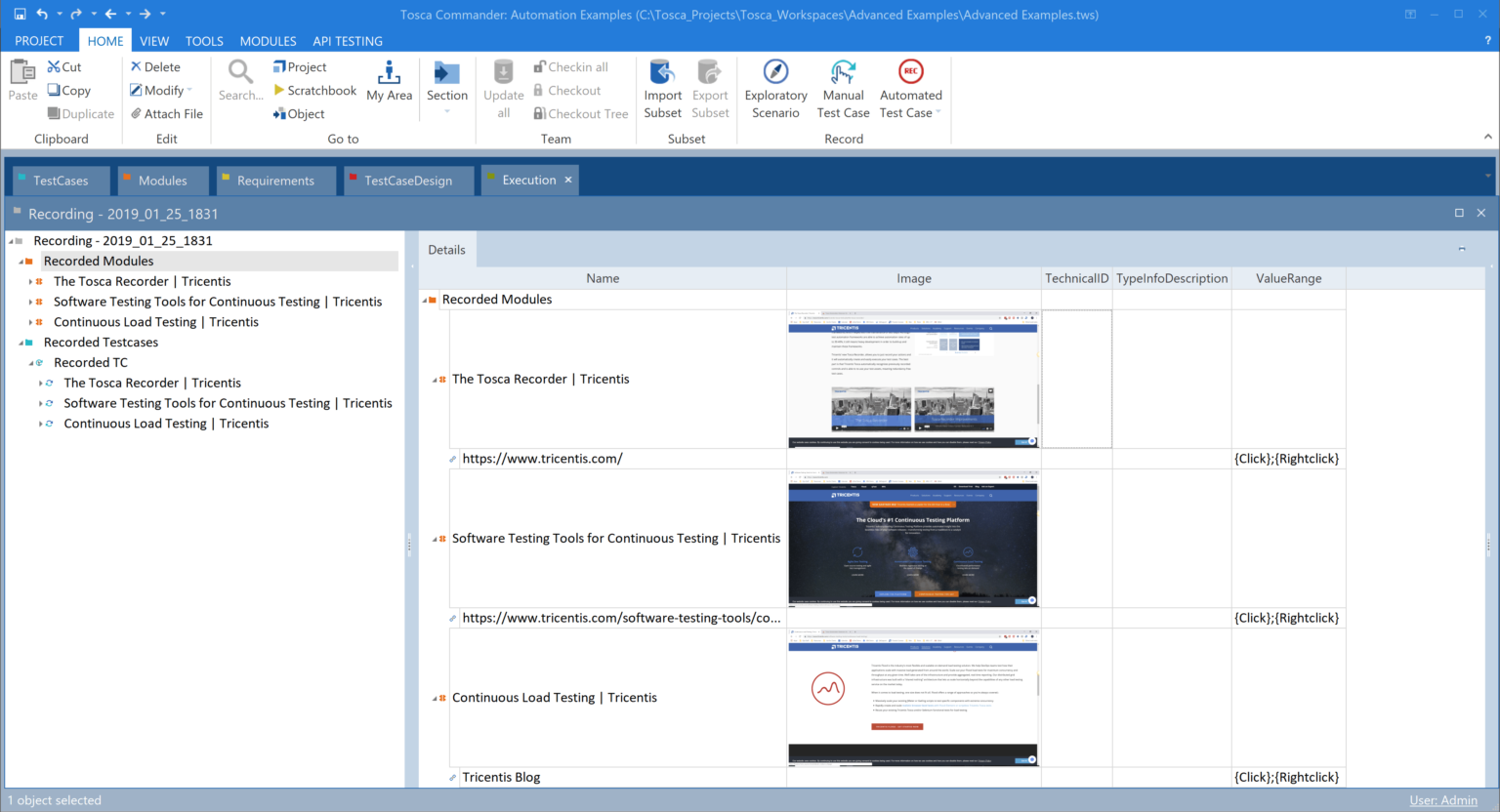Image resolution: width=1500 pixels, height=812 pixels.
Task: Click the User: Admin link
Action: [1443, 799]
